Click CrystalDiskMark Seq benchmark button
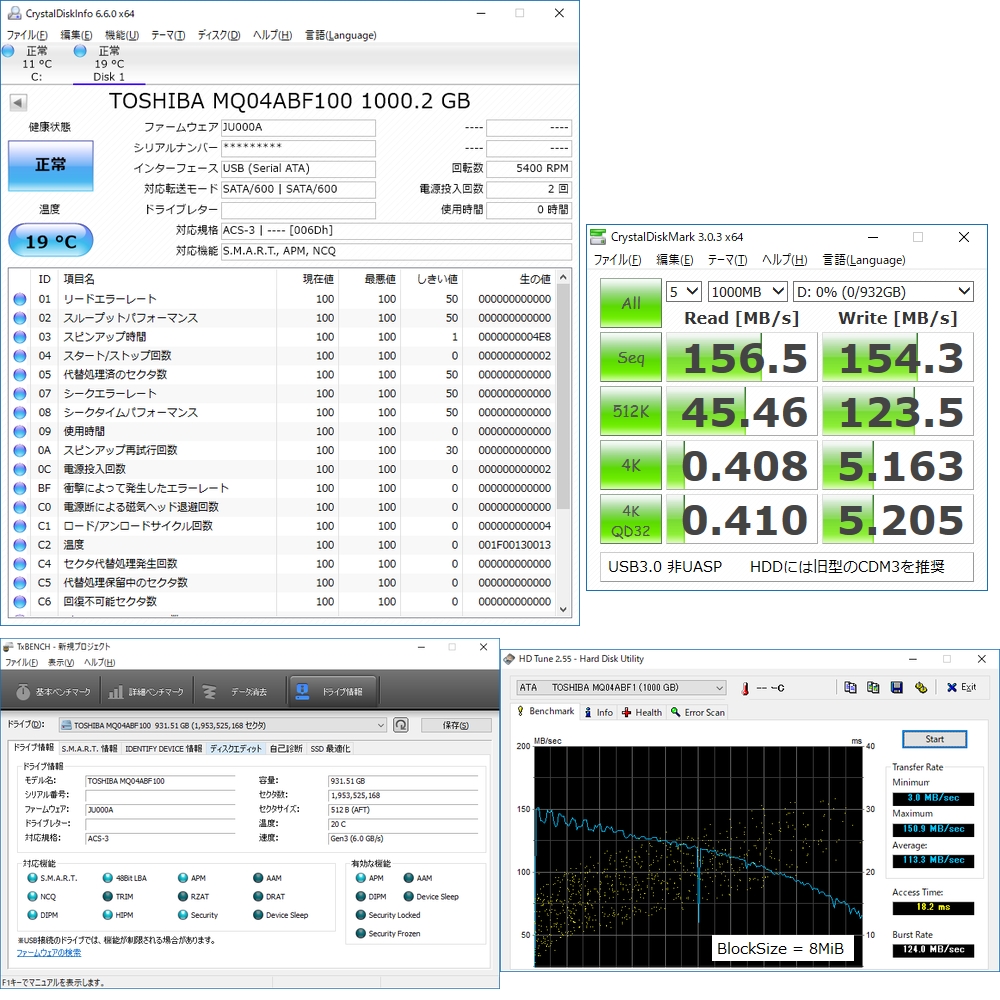This screenshot has width=1000, height=1000. (631, 357)
